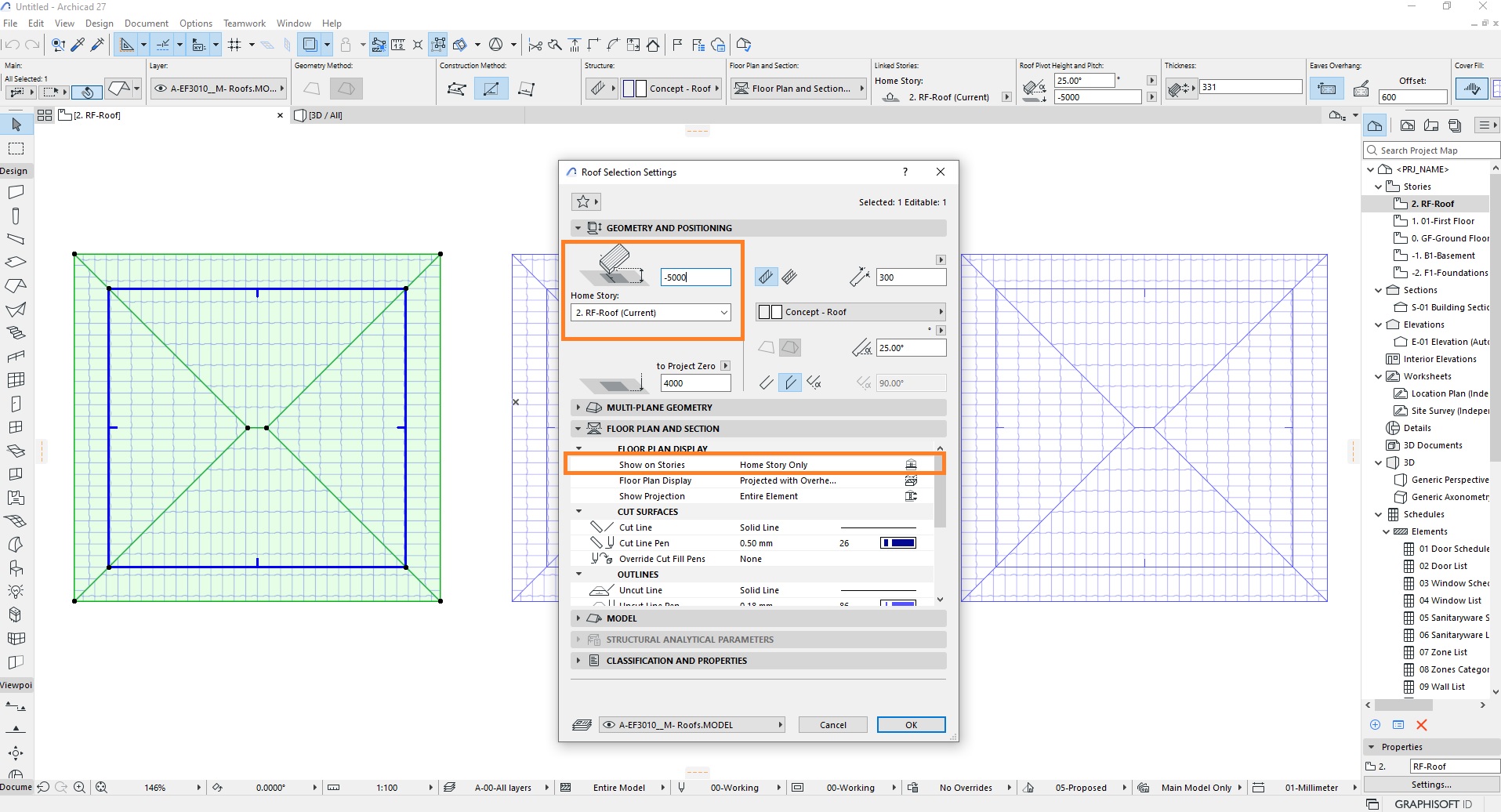Open the Home Story dropdown
Viewport: 1501px width, 812px height.
pos(651,313)
